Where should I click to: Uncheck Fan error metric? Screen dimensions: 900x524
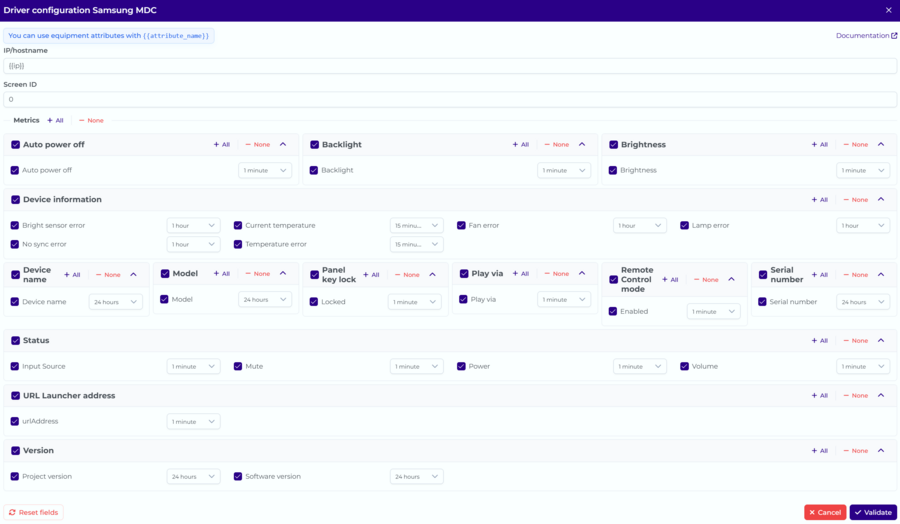(x=461, y=226)
